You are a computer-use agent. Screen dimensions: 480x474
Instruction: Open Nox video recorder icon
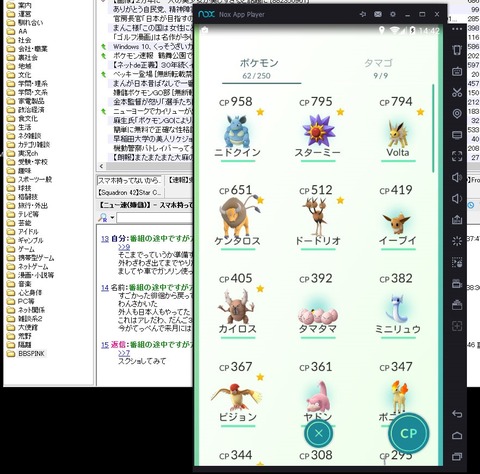click(457, 284)
